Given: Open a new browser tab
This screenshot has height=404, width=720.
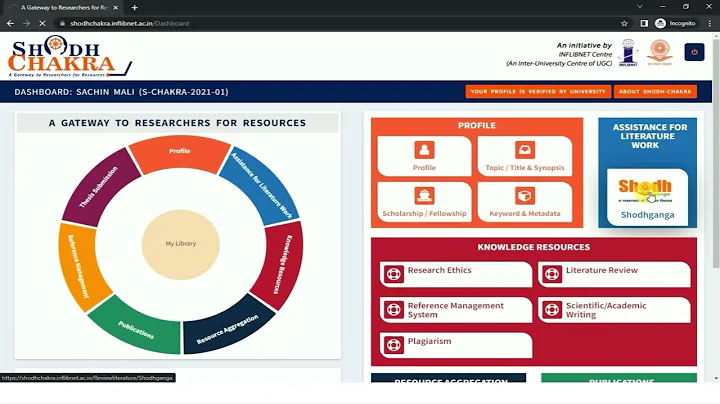Looking at the screenshot, I should 134,8.
